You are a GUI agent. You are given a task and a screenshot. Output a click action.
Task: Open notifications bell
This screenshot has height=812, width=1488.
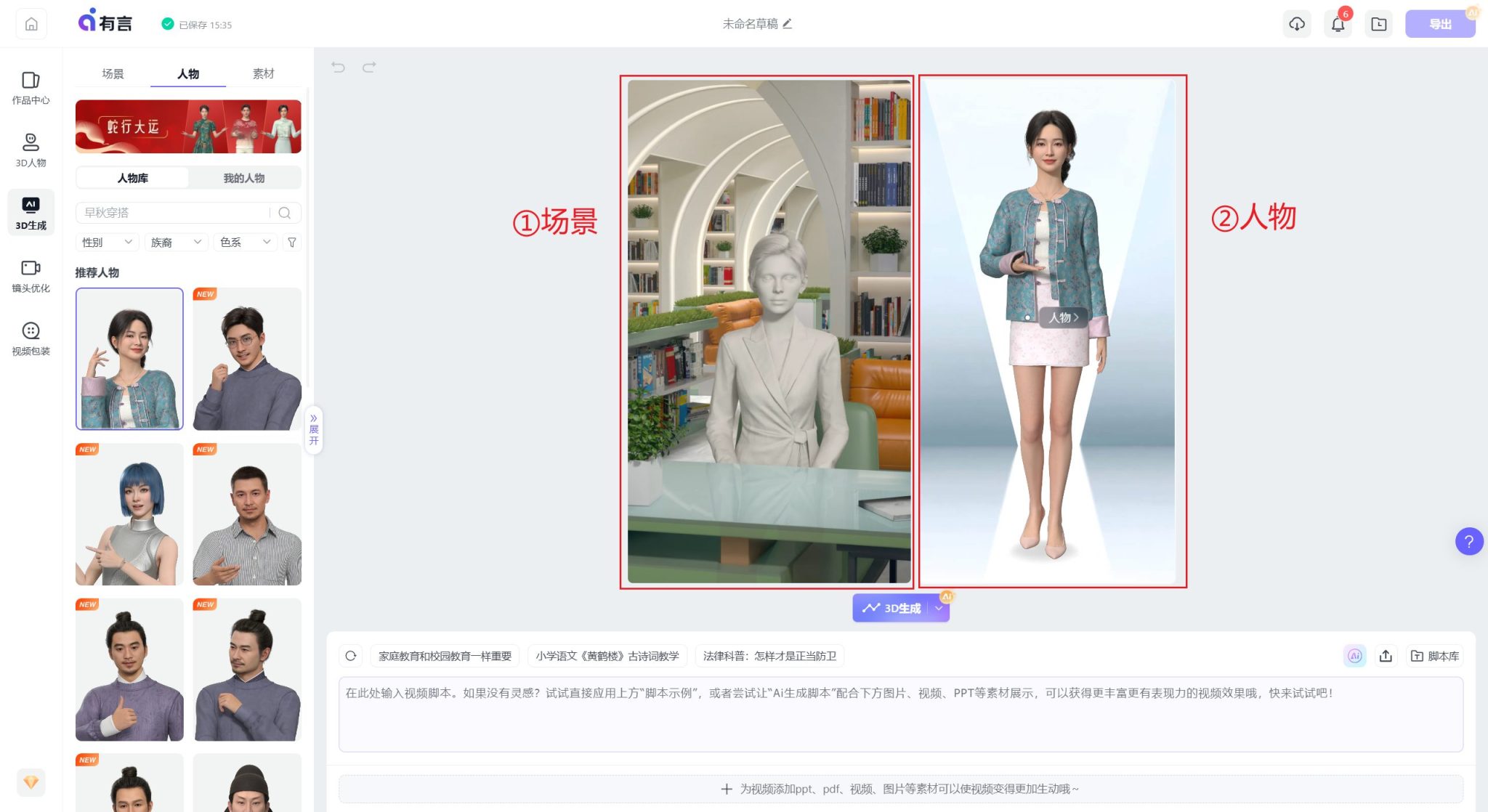pos(1338,24)
